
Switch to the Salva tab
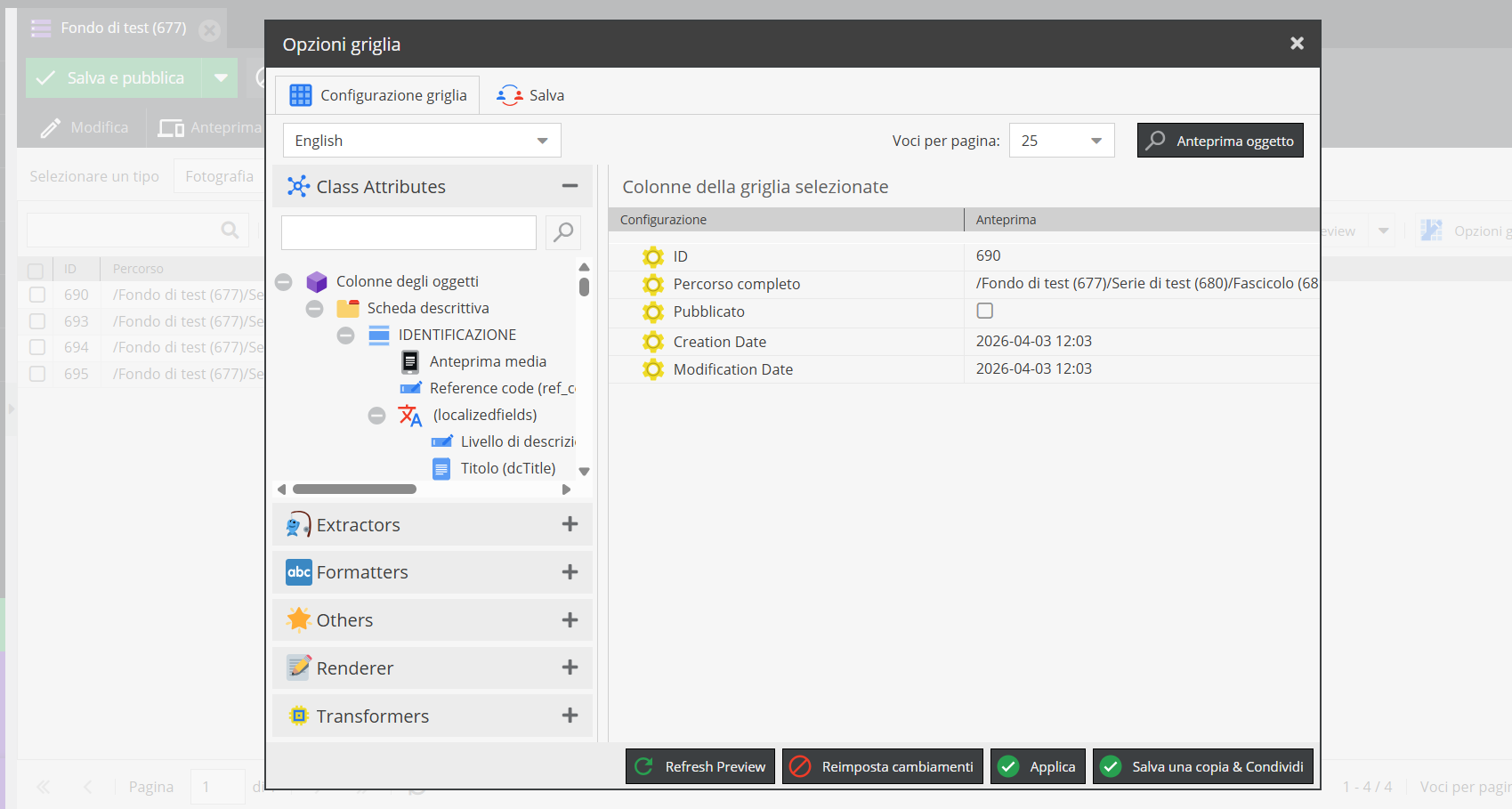(531, 96)
